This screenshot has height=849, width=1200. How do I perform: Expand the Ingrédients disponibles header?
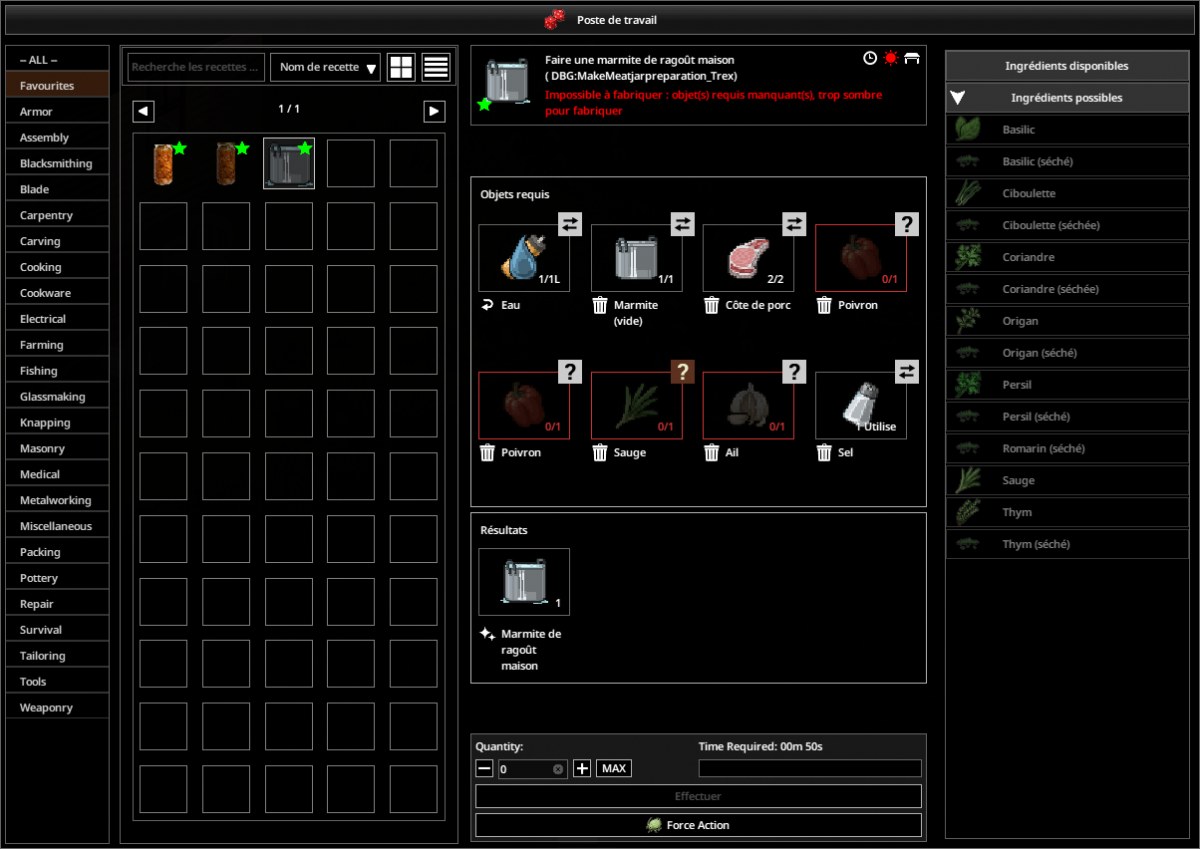coord(1067,66)
